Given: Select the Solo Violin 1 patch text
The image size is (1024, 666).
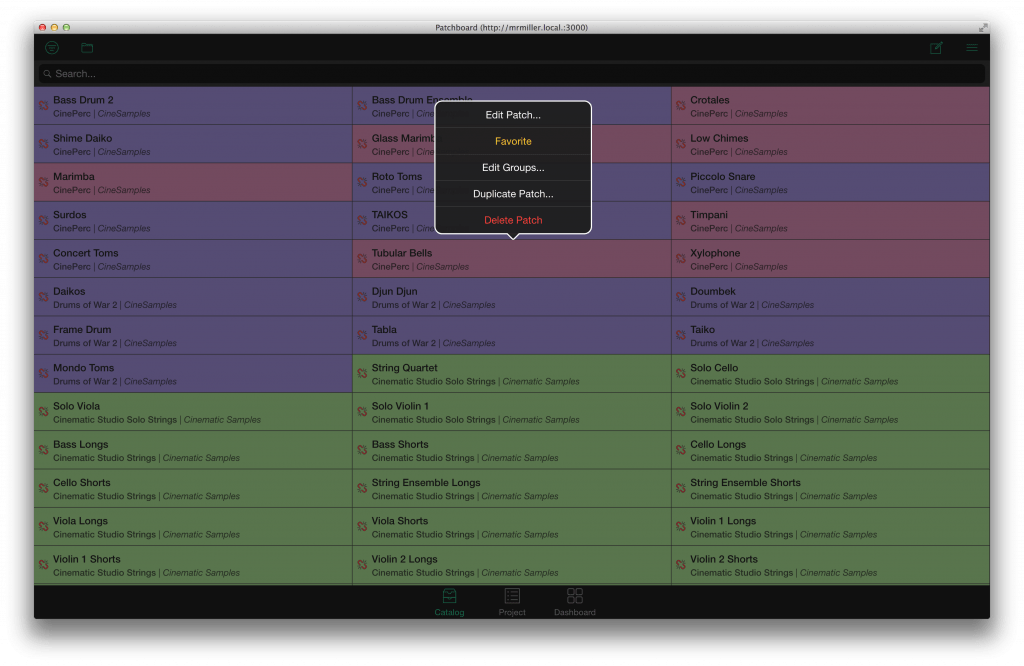Looking at the screenshot, I should coord(400,406).
